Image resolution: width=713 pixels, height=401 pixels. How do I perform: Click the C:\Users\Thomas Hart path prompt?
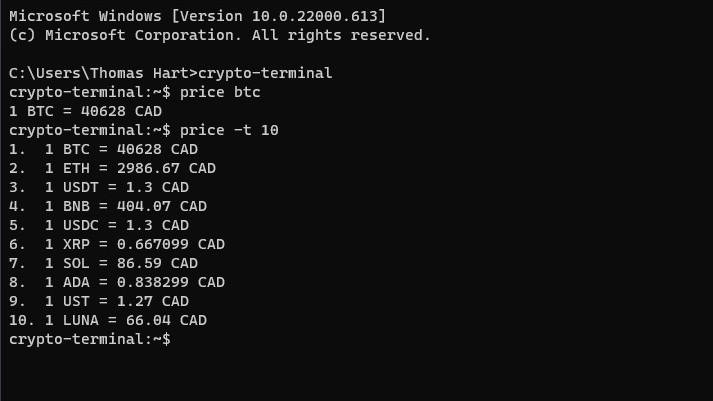(102, 73)
